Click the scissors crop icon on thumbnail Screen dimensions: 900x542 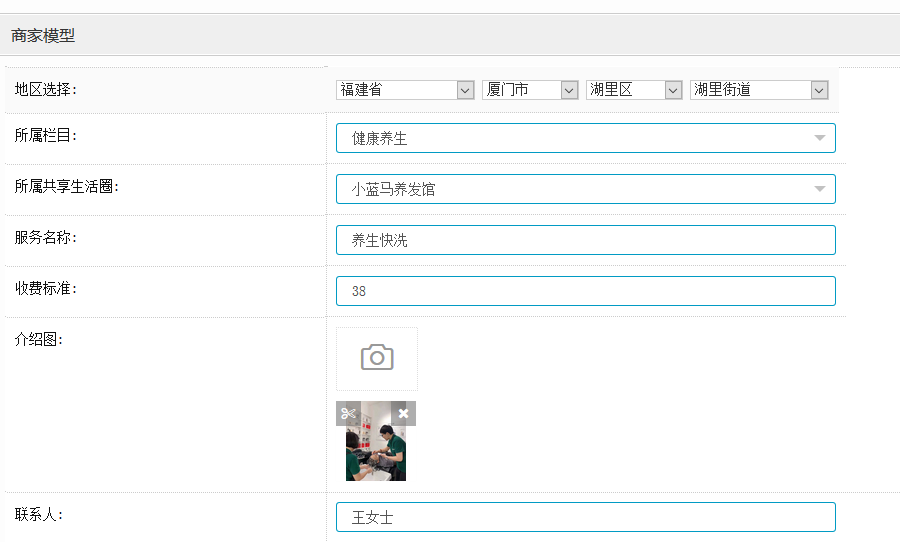(348, 414)
